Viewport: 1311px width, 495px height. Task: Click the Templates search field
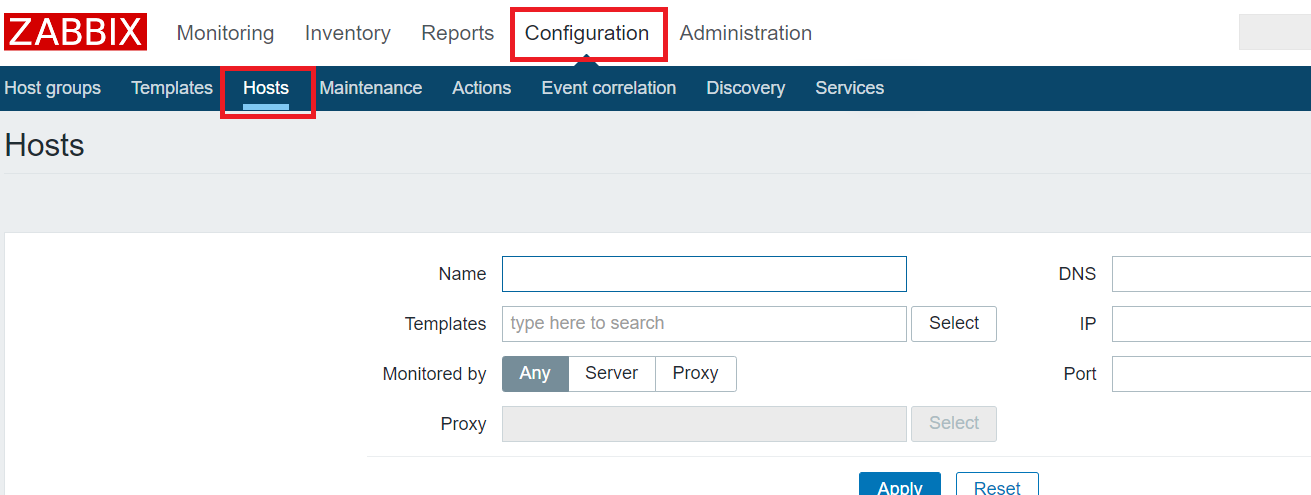[704, 324]
